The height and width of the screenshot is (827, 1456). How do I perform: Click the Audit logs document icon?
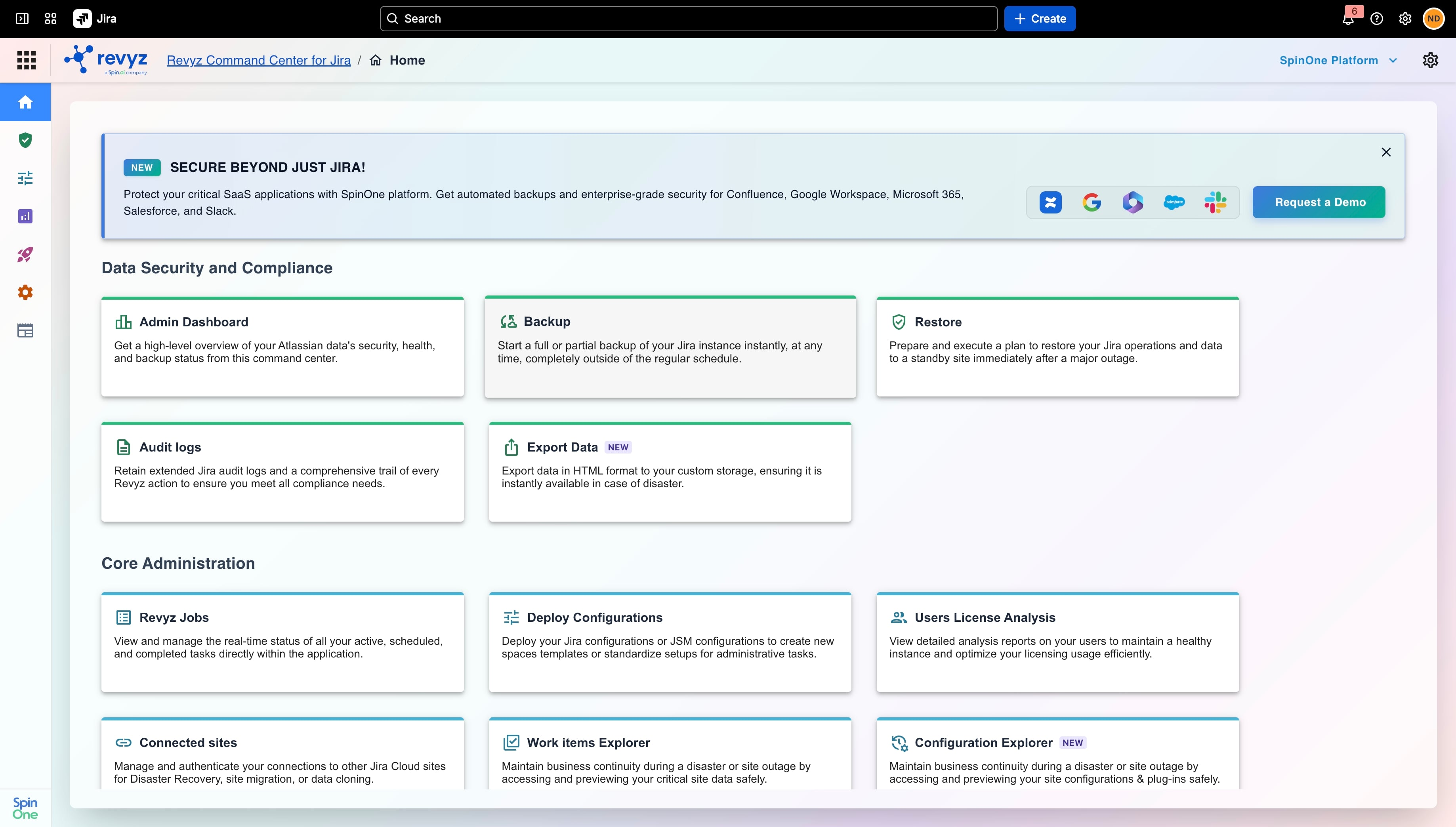point(123,447)
